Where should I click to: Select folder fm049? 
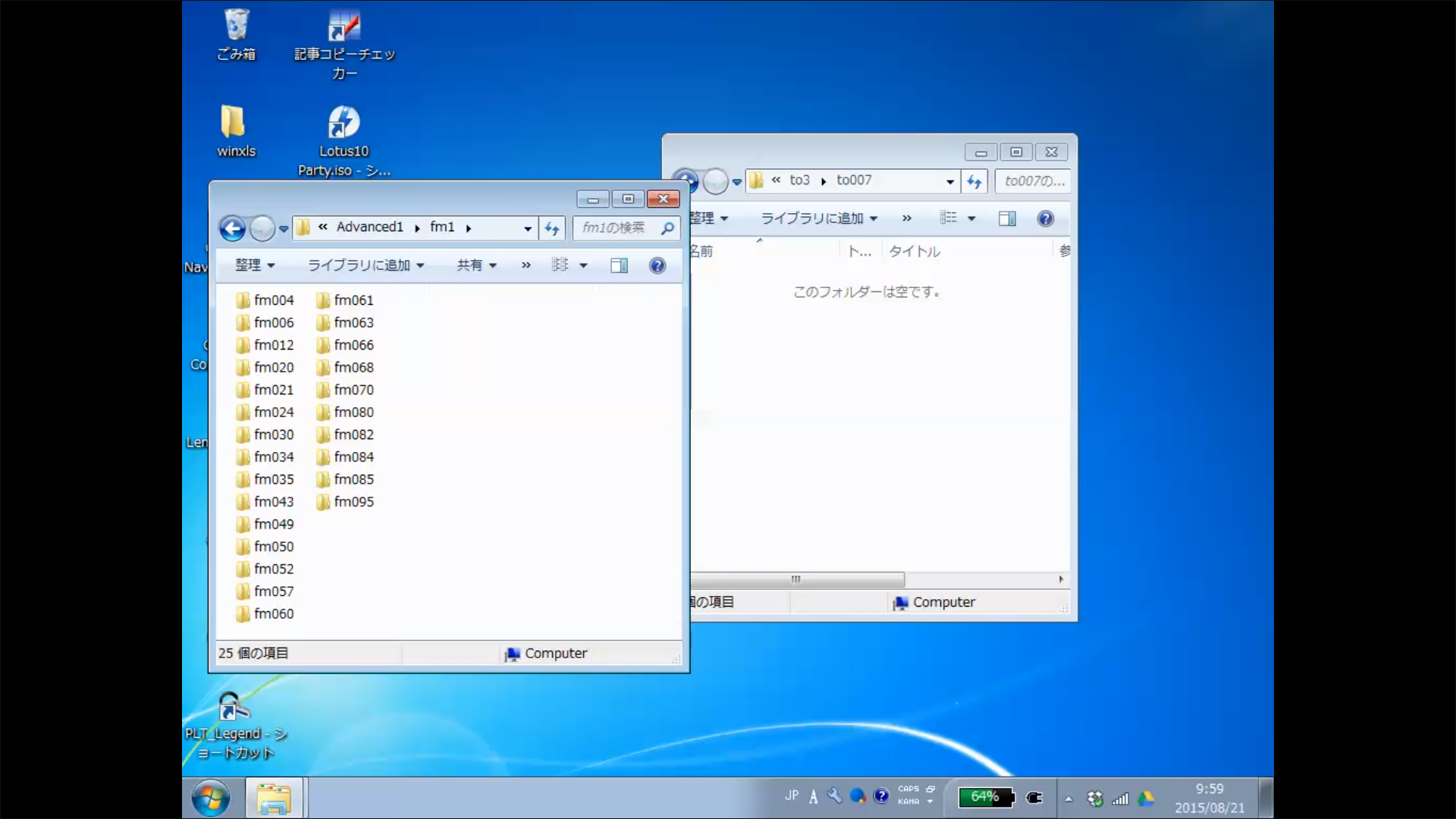273,524
